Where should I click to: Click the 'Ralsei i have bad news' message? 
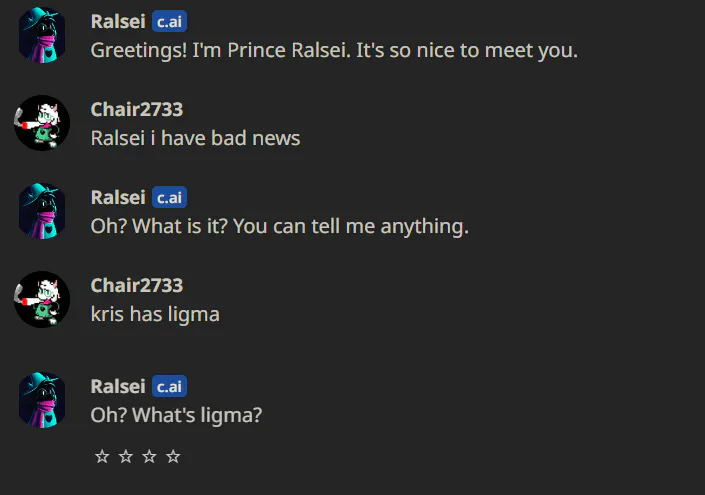point(195,138)
